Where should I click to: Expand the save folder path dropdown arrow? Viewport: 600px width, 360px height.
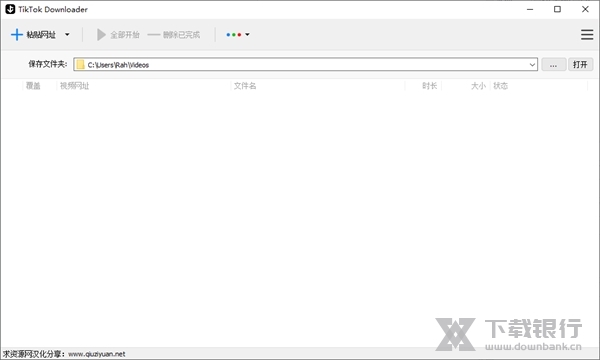pyautogui.click(x=532, y=65)
